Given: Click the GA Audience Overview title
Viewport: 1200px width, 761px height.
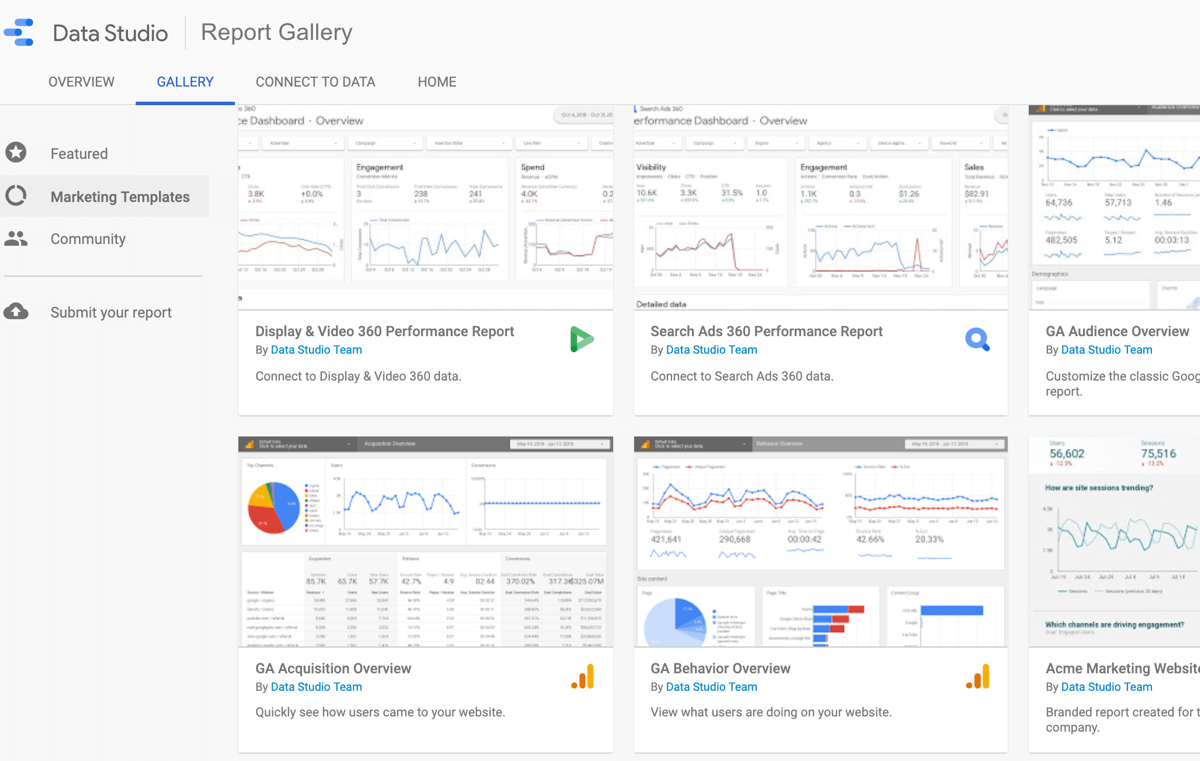Looking at the screenshot, I should pos(1117,331).
